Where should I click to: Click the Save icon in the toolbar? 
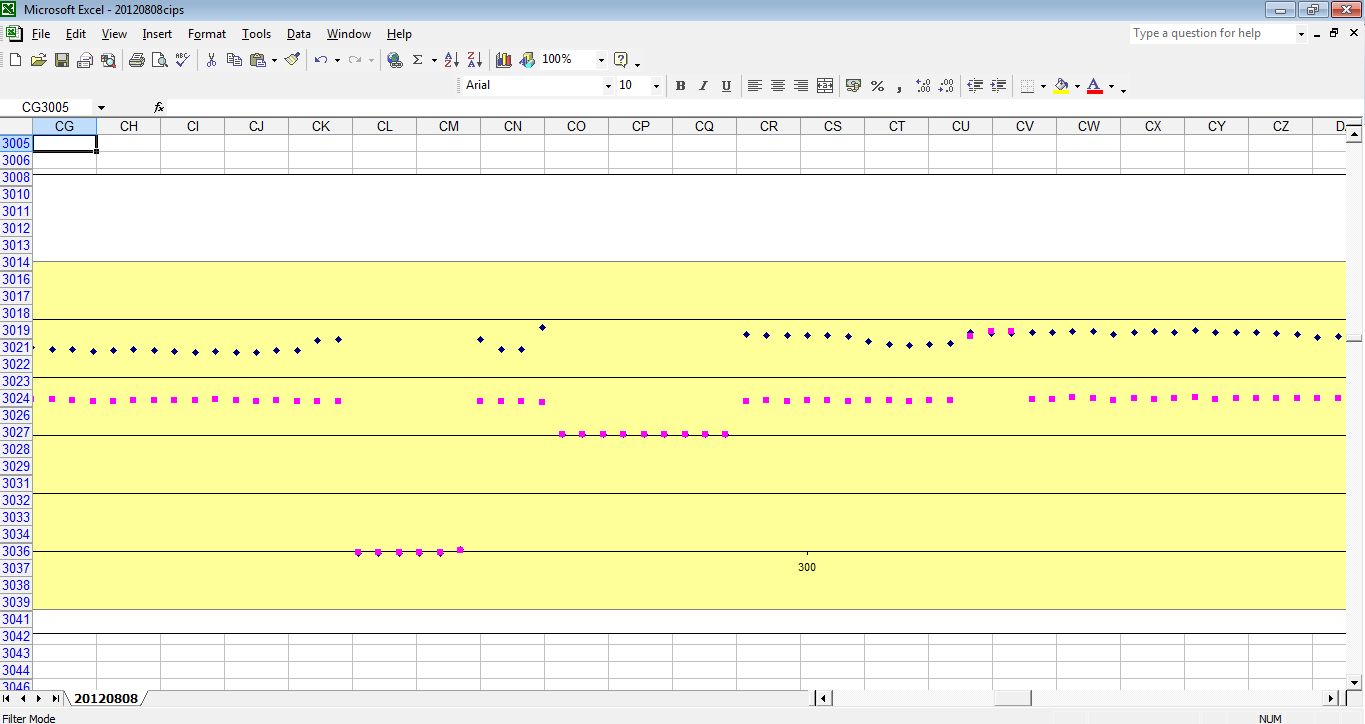click(62, 60)
